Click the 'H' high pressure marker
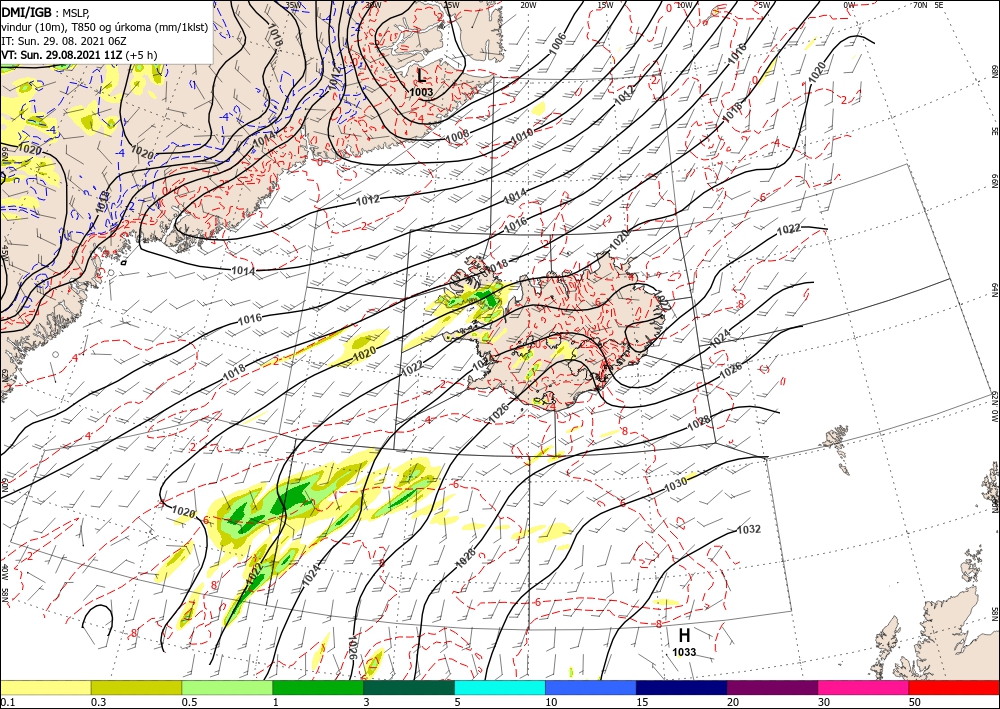Screen dimensions: 1000x709 (x=684, y=635)
